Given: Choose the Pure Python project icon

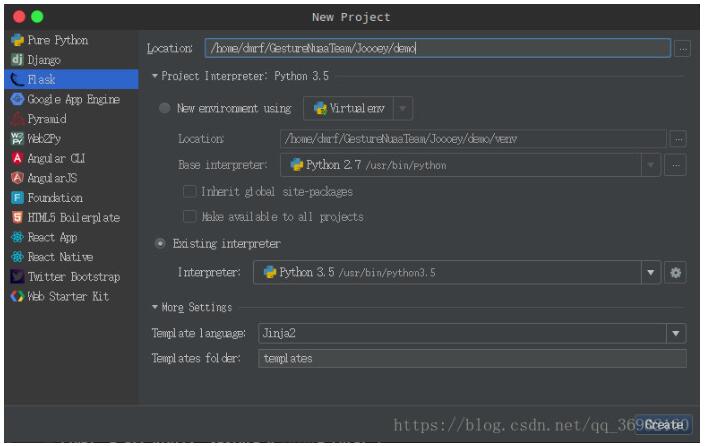Looking at the screenshot, I should (x=17, y=40).
